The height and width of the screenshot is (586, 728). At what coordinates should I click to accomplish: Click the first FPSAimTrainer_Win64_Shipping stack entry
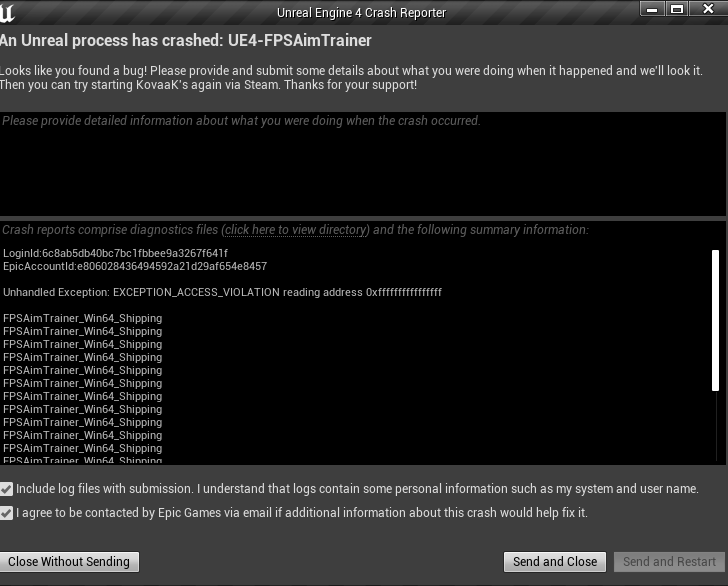click(82, 319)
